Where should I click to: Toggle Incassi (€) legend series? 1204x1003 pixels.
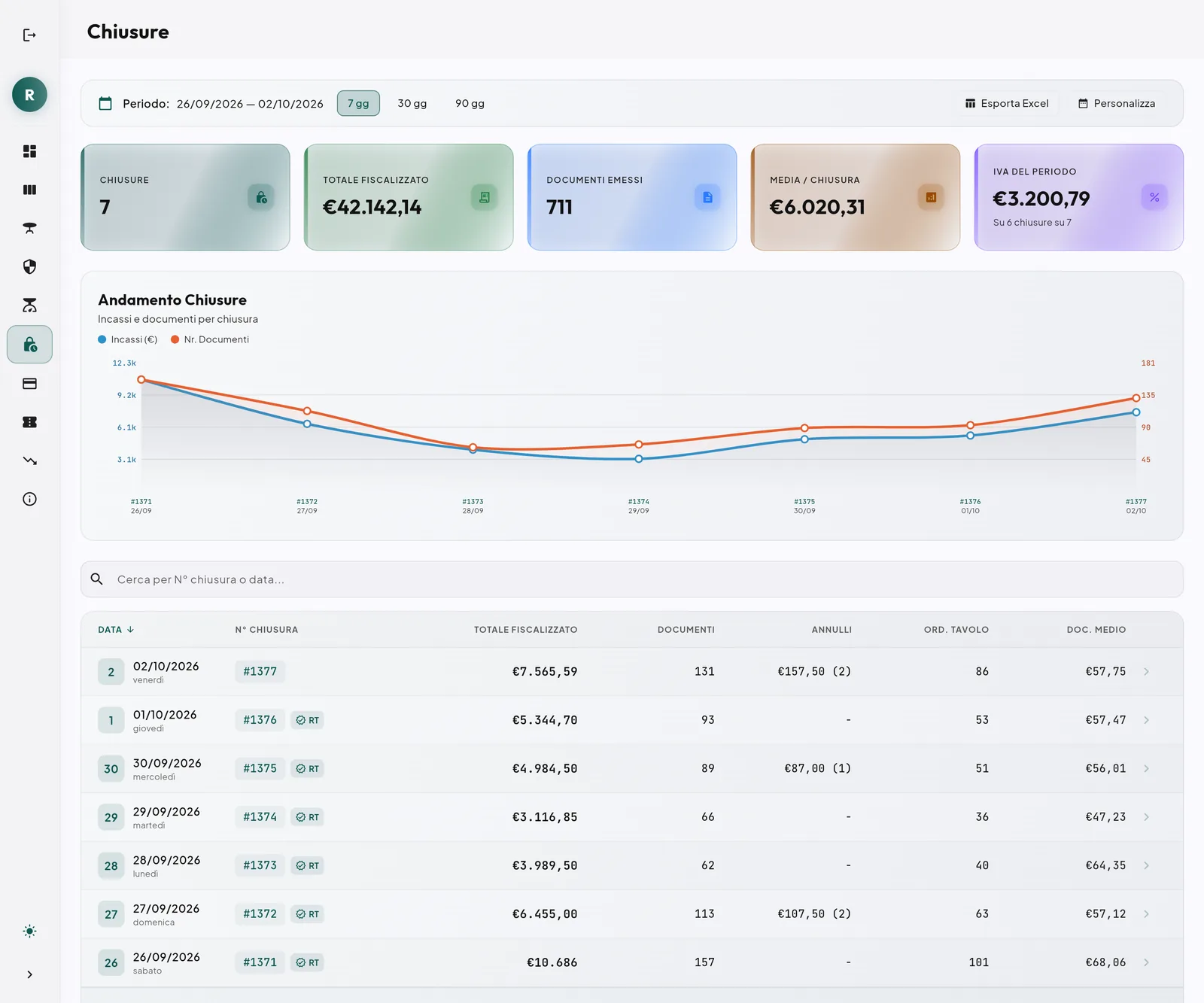[x=128, y=339]
